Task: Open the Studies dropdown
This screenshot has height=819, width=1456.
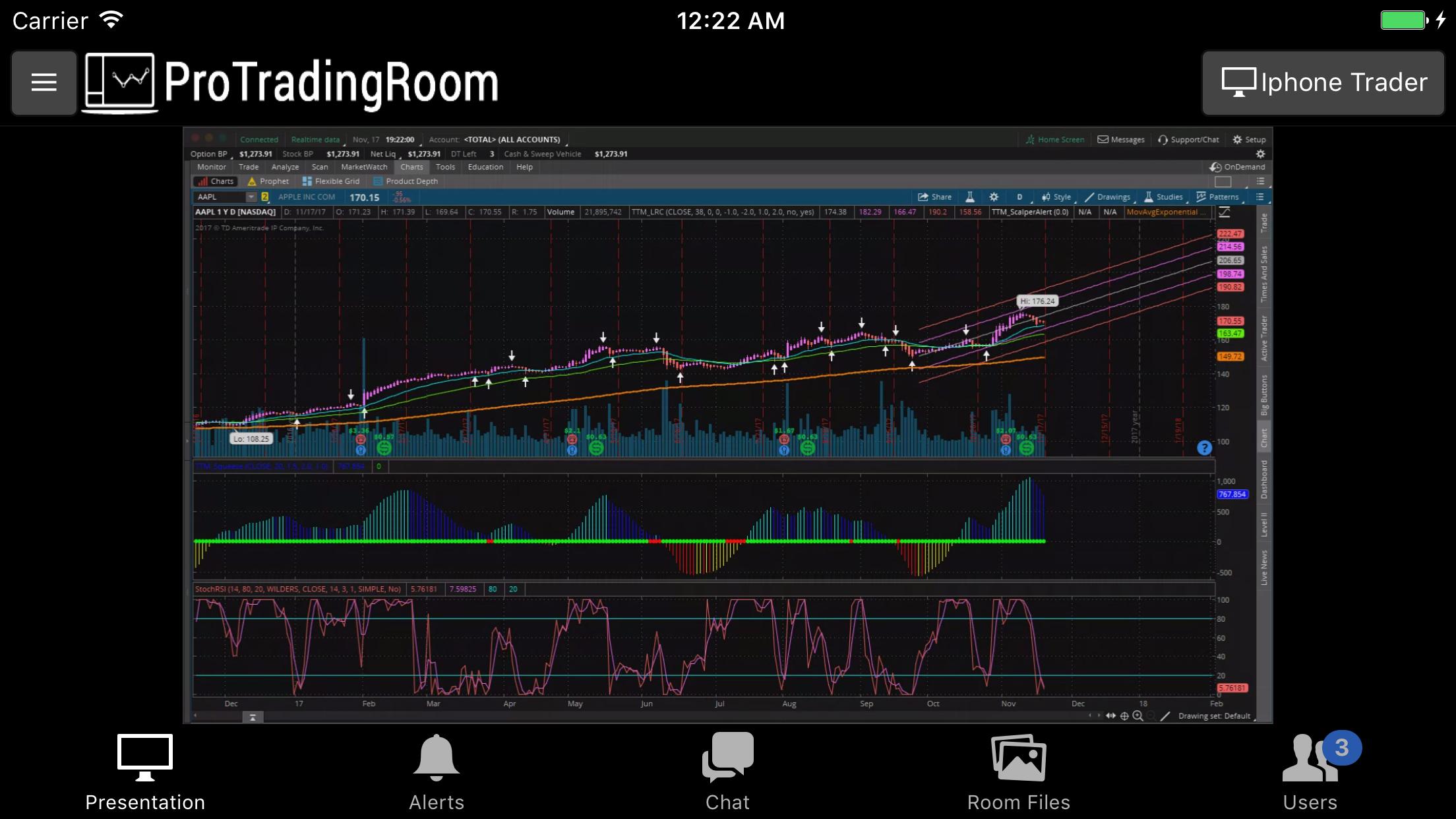Action: coord(1164,197)
